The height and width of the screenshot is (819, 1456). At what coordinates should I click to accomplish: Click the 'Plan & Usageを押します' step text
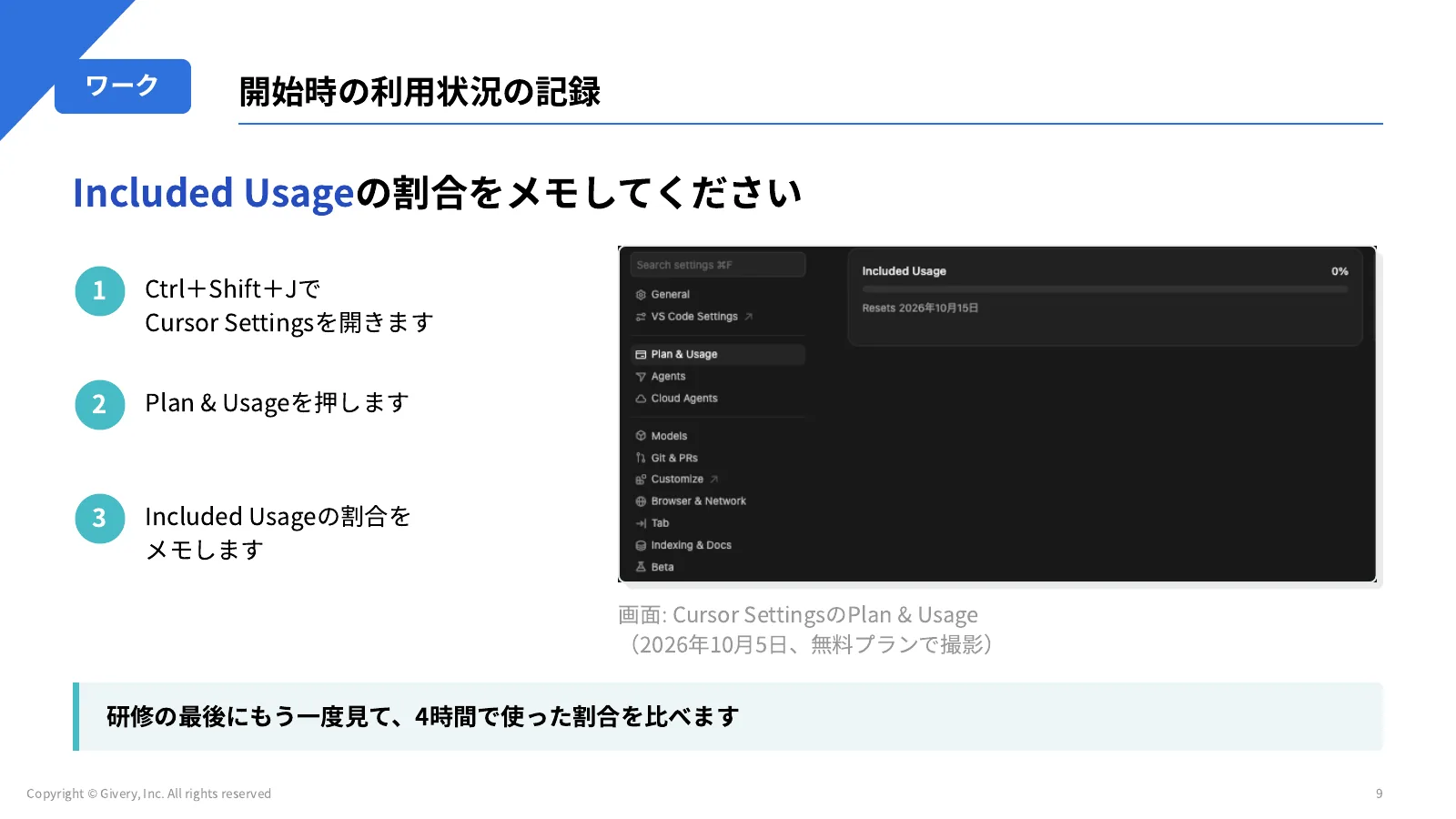[x=278, y=403]
